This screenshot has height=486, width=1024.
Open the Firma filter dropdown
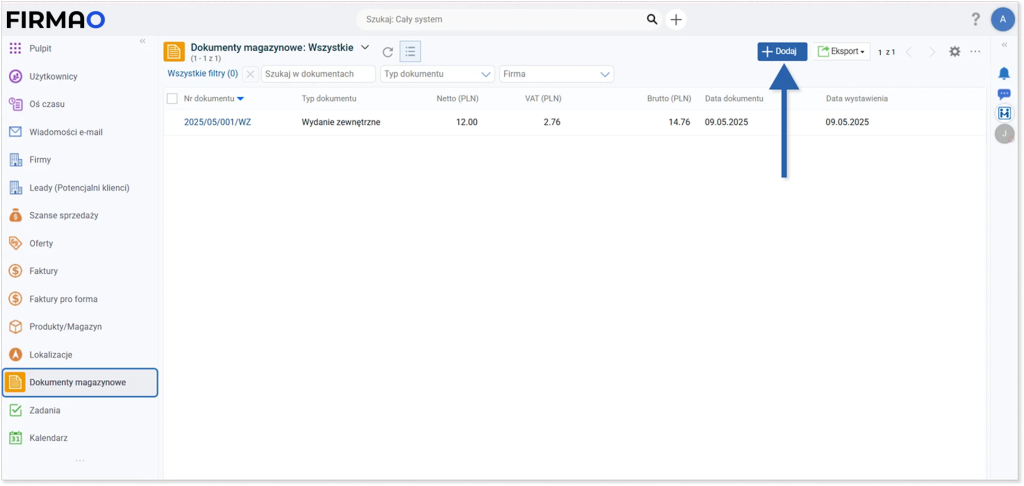coord(605,74)
